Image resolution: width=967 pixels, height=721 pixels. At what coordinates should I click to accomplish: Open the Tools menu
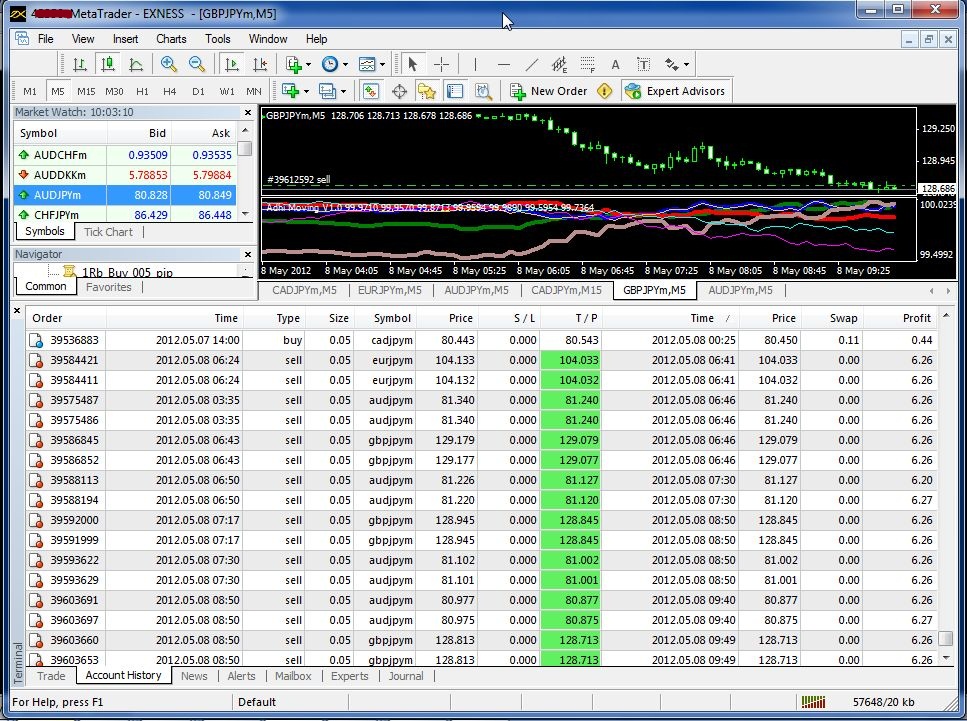[x=218, y=39]
